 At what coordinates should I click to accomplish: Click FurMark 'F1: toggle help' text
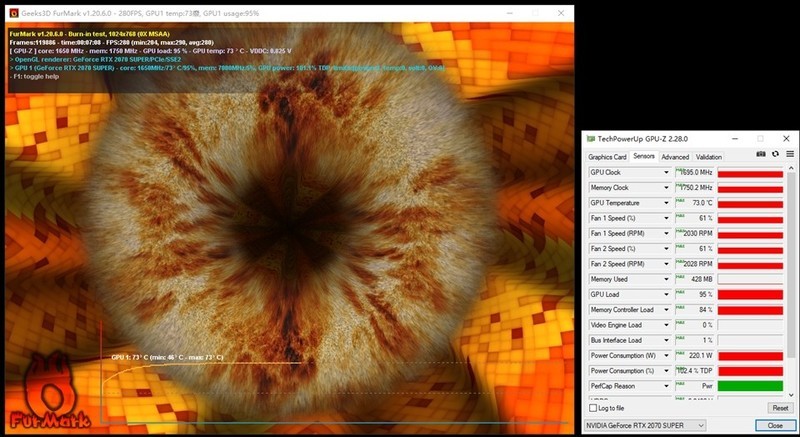(x=34, y=76)
